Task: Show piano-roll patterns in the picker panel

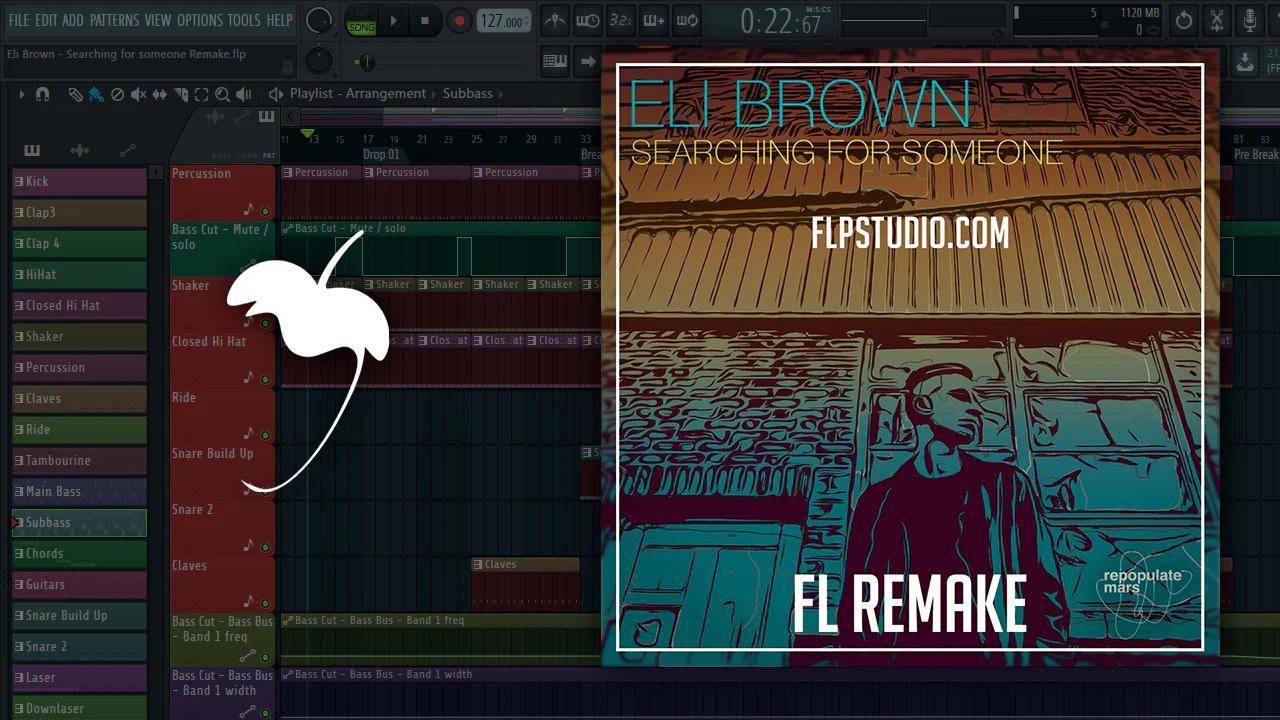Action: 32,151
